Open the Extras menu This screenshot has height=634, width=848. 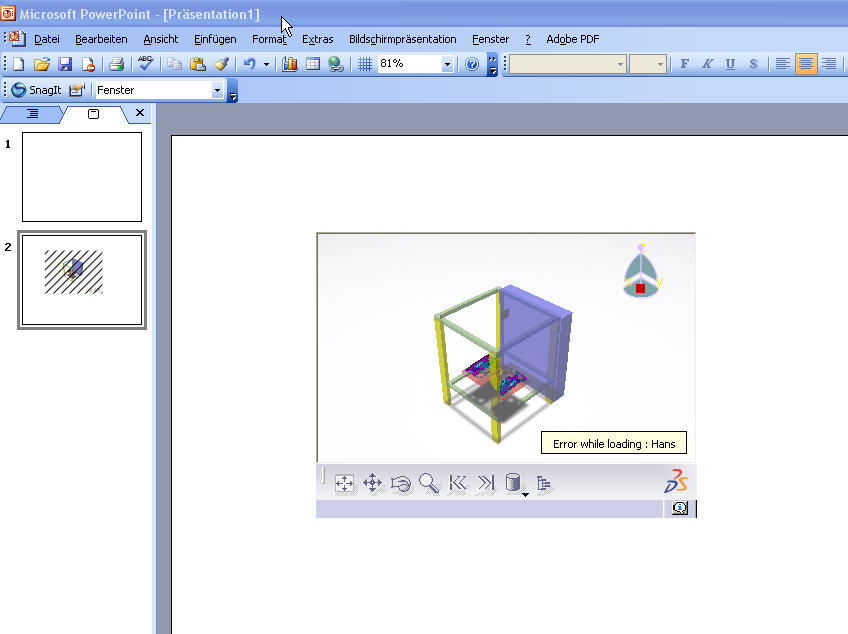pyautogui.click(x=317, y=39)
